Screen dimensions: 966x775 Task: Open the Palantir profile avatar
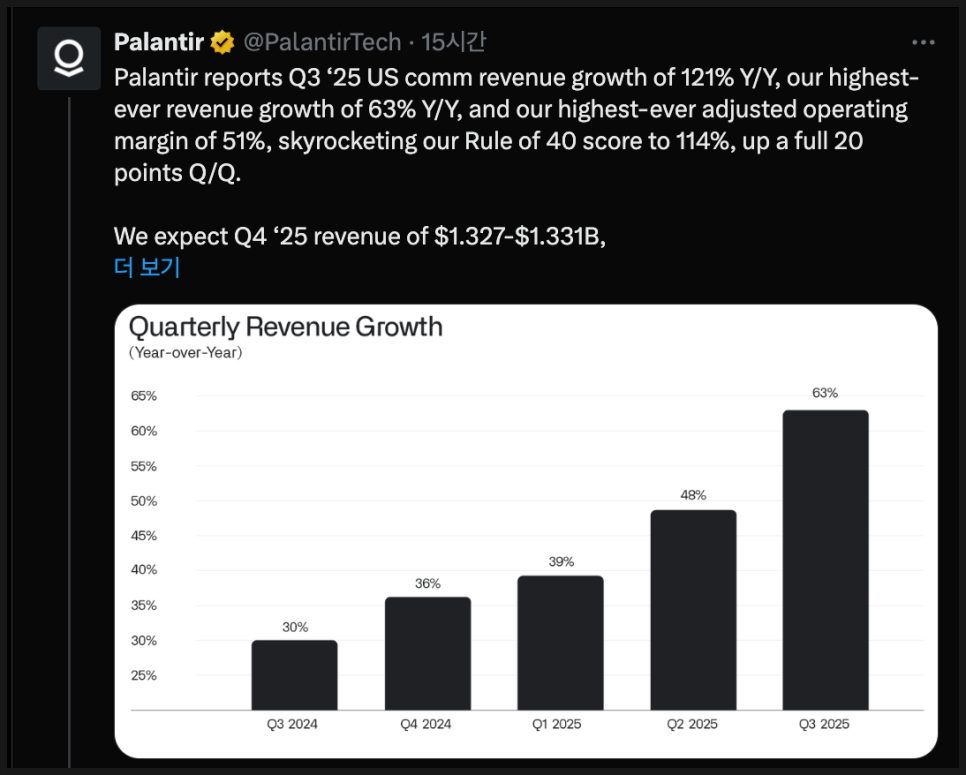tap(69, 59)
